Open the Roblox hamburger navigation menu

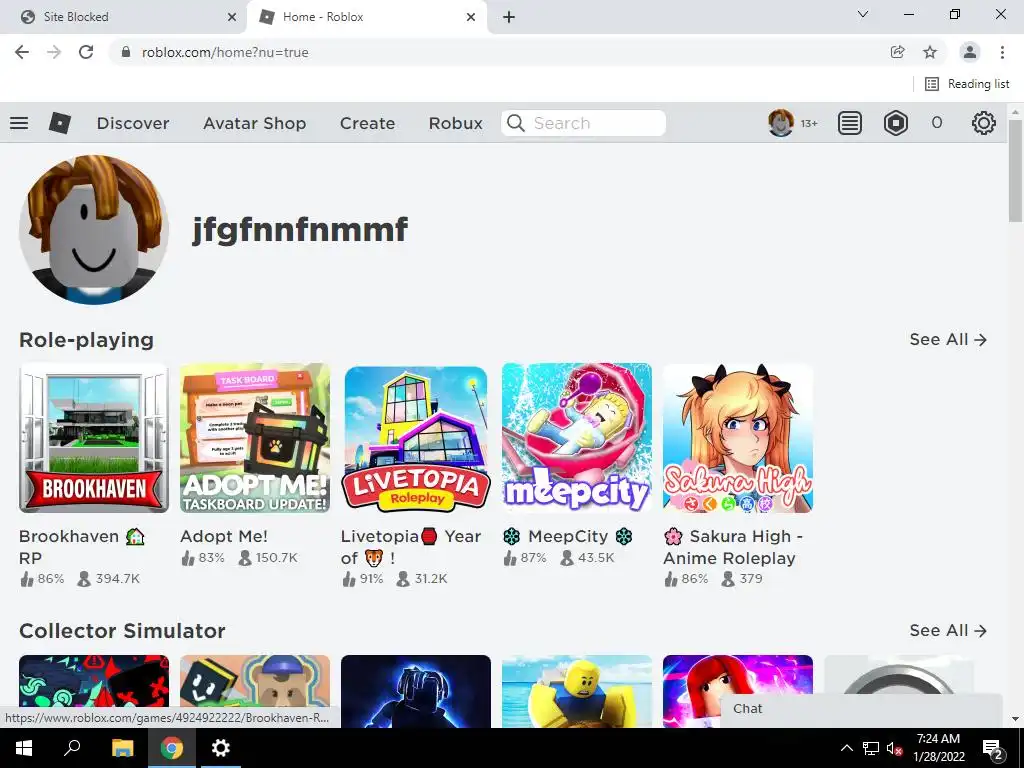point(19,123)
